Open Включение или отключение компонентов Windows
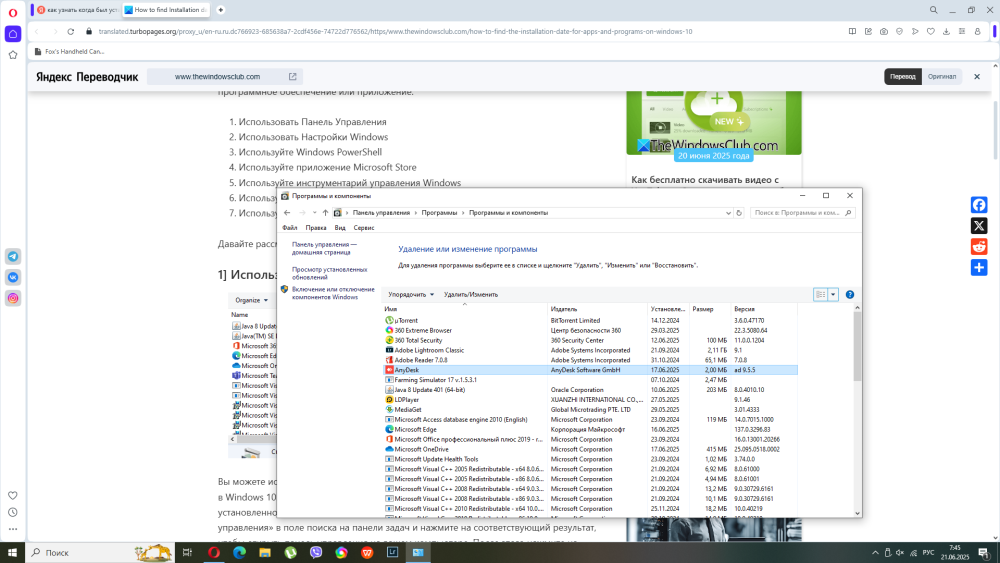This screenshot has width=1000, height=563. pyautogui.click(x=333, y=293)
